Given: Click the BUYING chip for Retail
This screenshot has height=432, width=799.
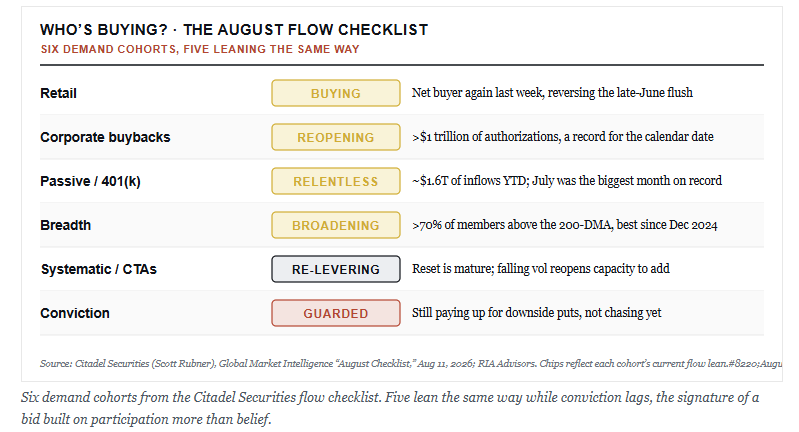Looking at the screenshot, I should 336,93.
